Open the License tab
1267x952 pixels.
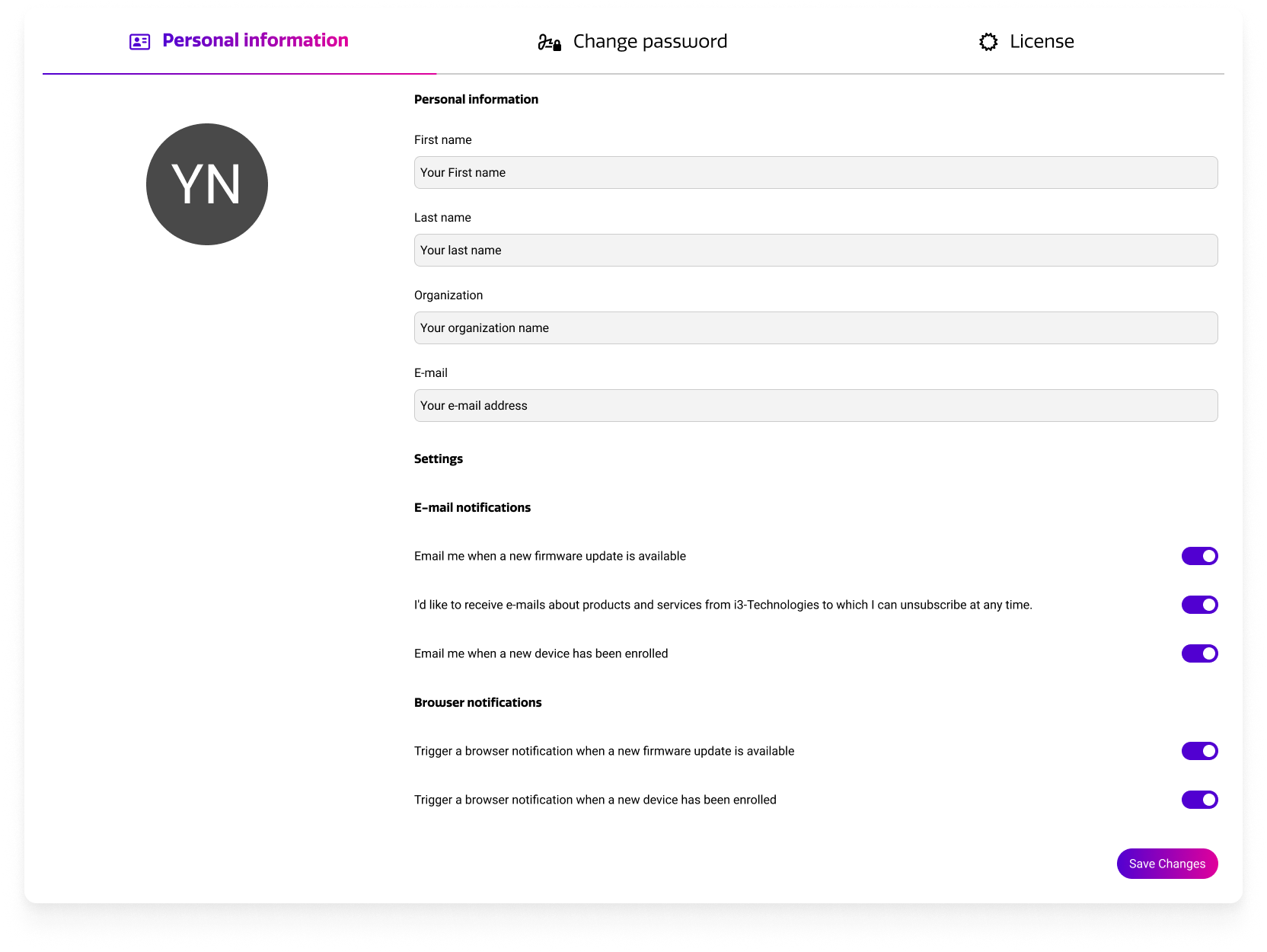point(1041,41)
